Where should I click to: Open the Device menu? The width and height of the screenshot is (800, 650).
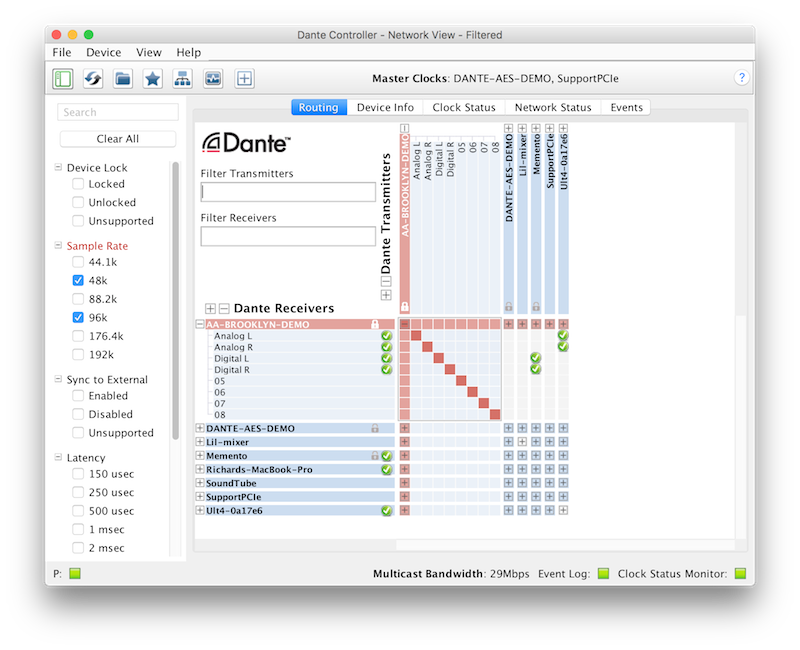[104, 53]
